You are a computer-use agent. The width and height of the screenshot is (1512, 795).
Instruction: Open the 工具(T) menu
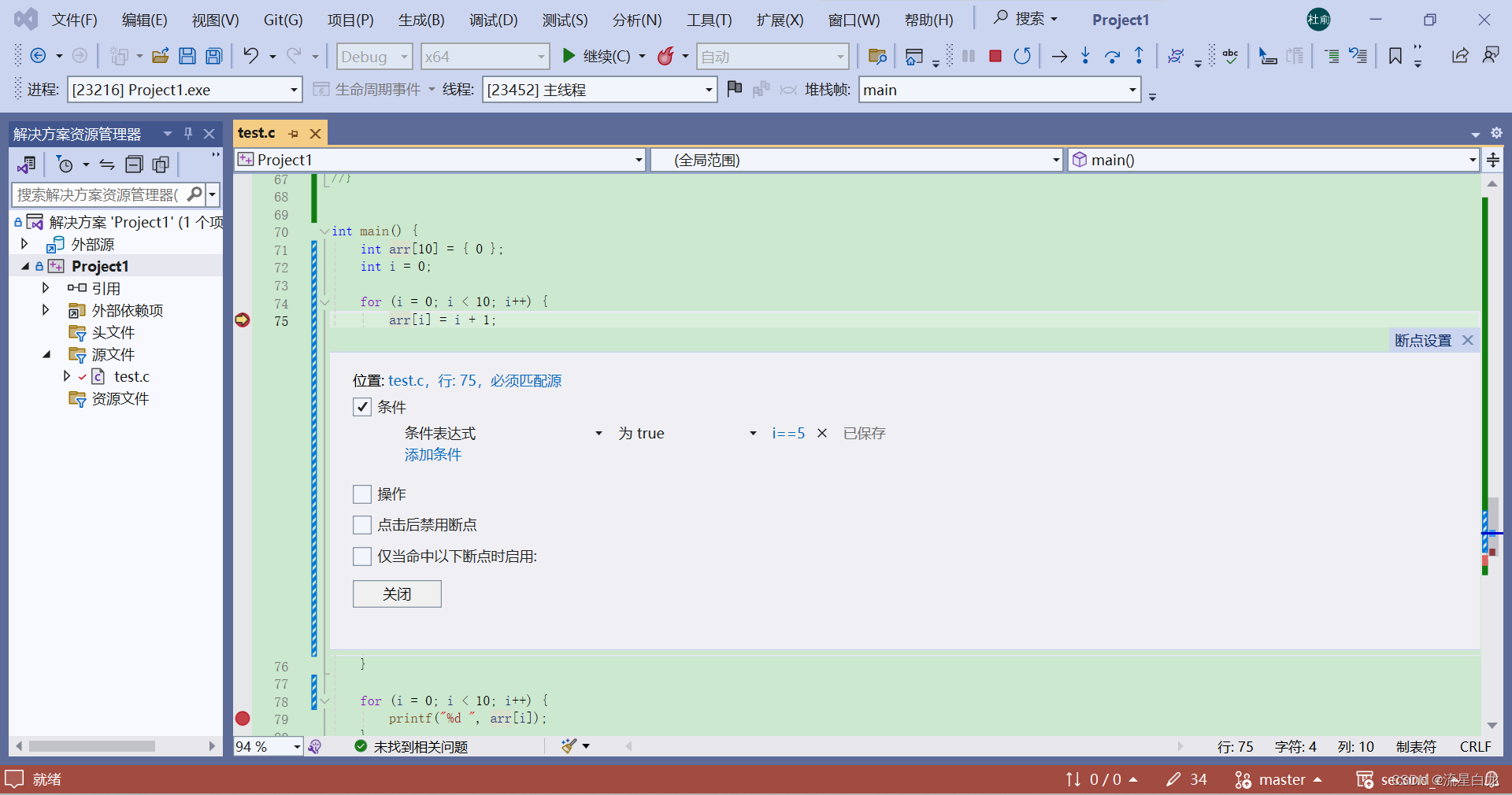coord(709,20)
